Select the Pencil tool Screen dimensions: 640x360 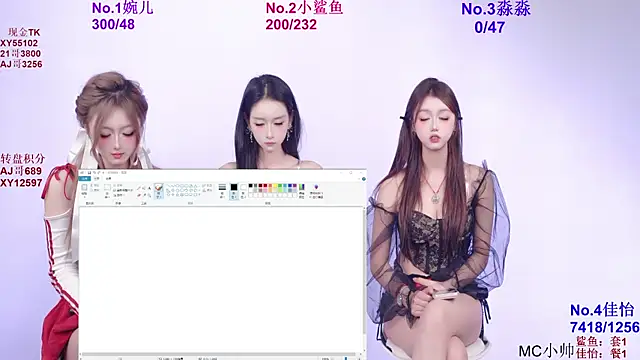coord(139,188)
